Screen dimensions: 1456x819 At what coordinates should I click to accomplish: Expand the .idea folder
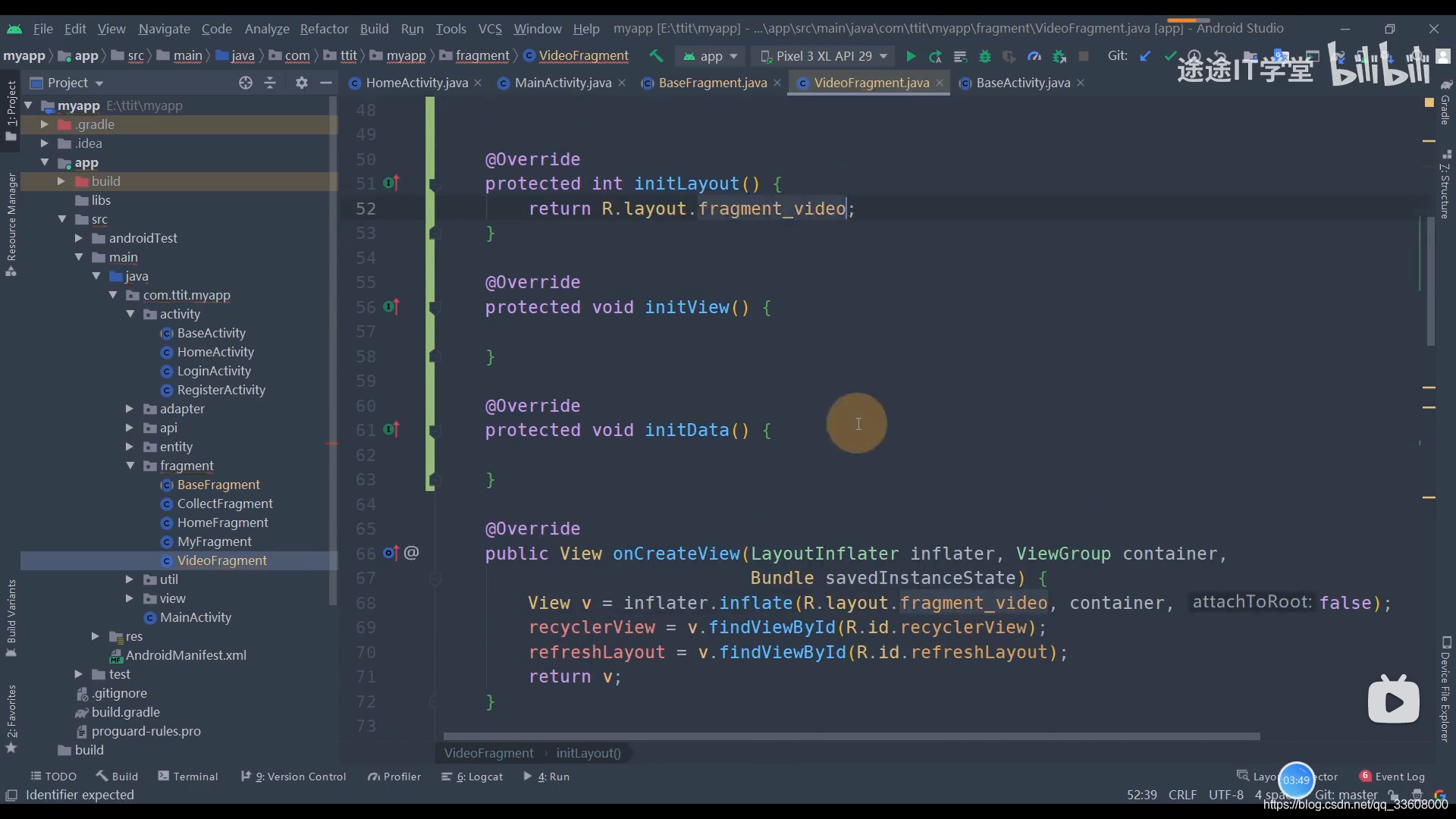(x=44, y=143)
